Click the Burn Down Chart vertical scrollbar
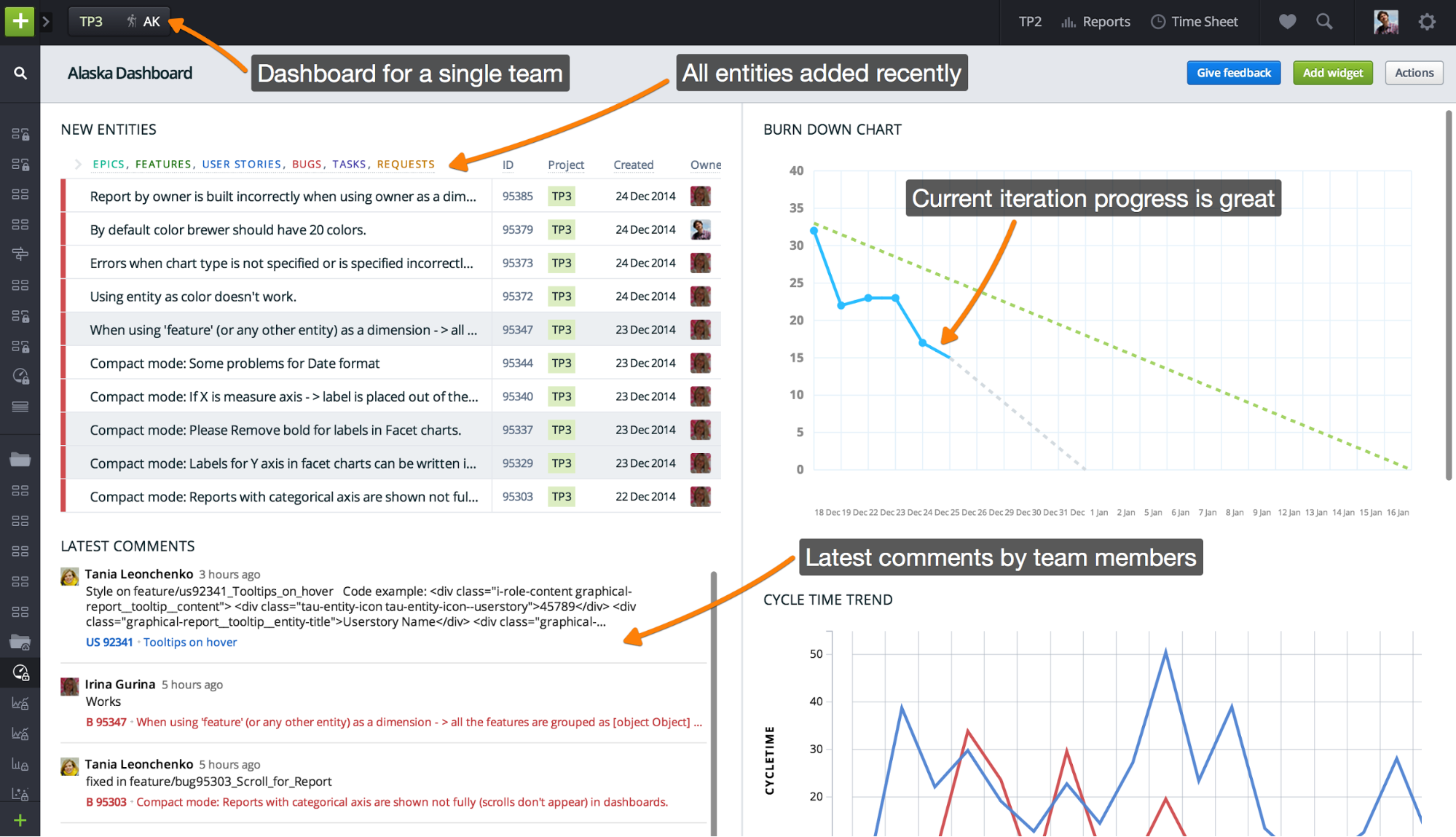Image resolution: width=1456 pixels, height=837 pixels. (x=1448, y=295)
